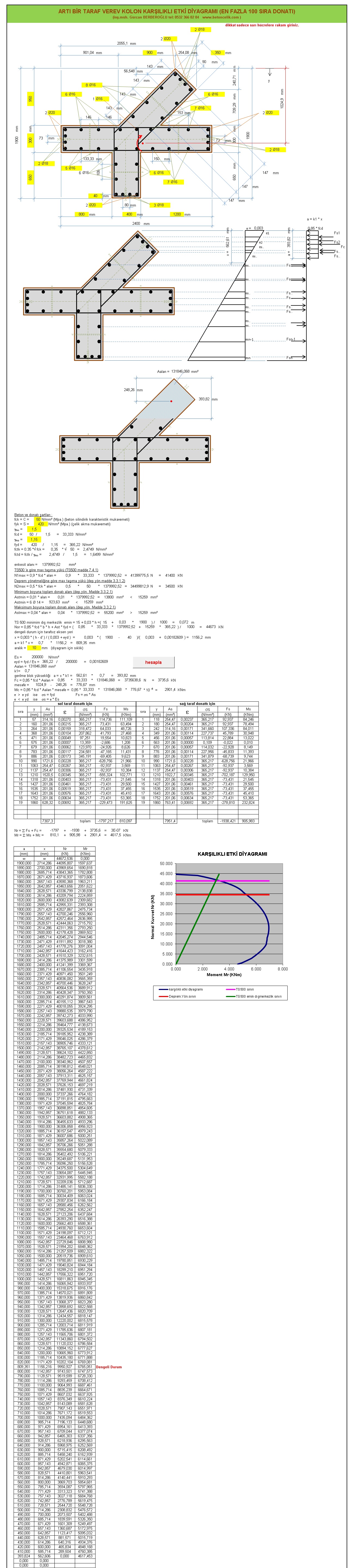Select the yellow '800' mm width cell
Viewport: 354px width, 1568px height.
[x=82, y=214]
